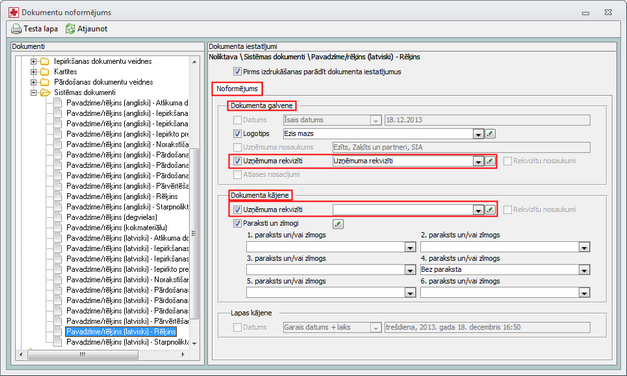
Task: Uncheck footer Uzņēmuma rekvizīti checkbox
Action: 237,210
